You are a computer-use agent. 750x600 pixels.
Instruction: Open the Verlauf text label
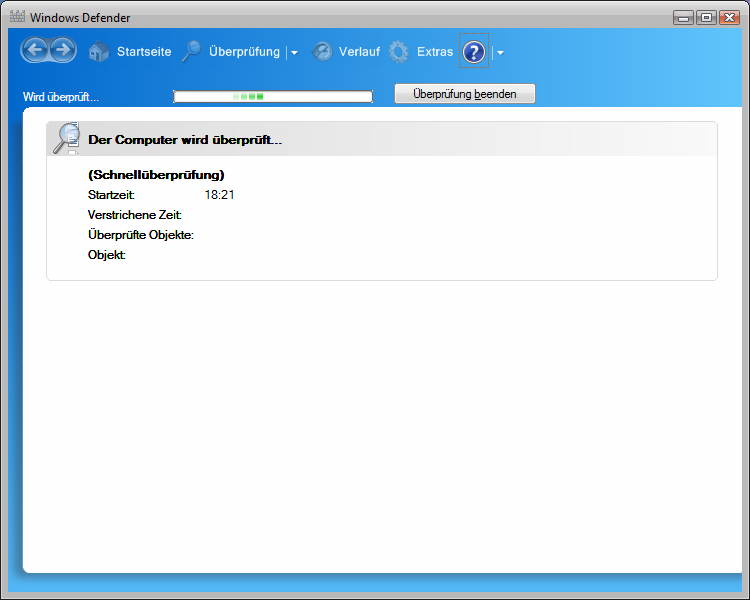(359, 52)
